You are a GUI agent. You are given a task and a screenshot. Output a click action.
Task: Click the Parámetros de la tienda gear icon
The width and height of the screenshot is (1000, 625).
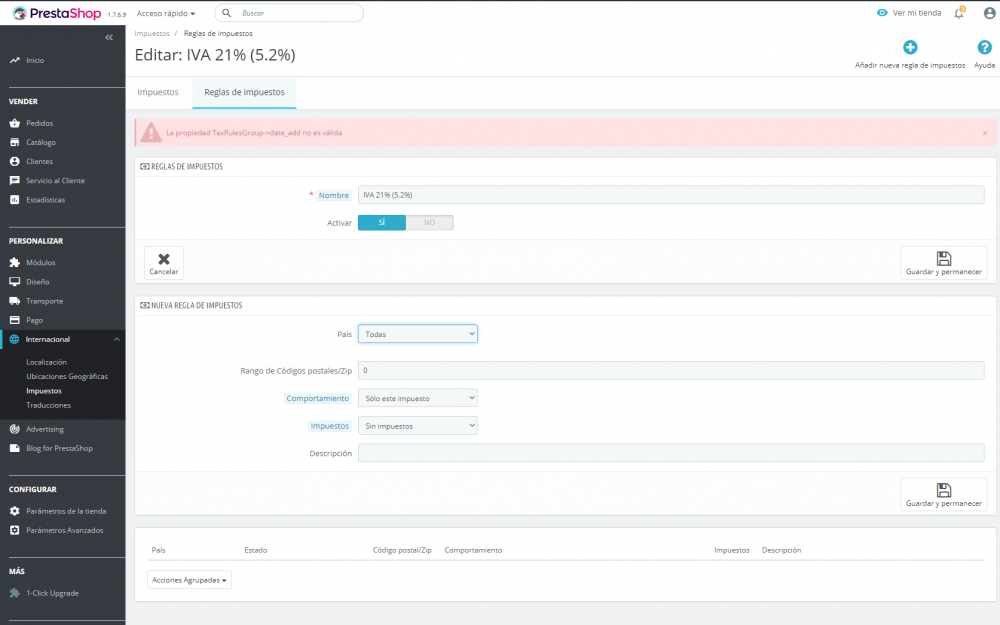(15, 511)
